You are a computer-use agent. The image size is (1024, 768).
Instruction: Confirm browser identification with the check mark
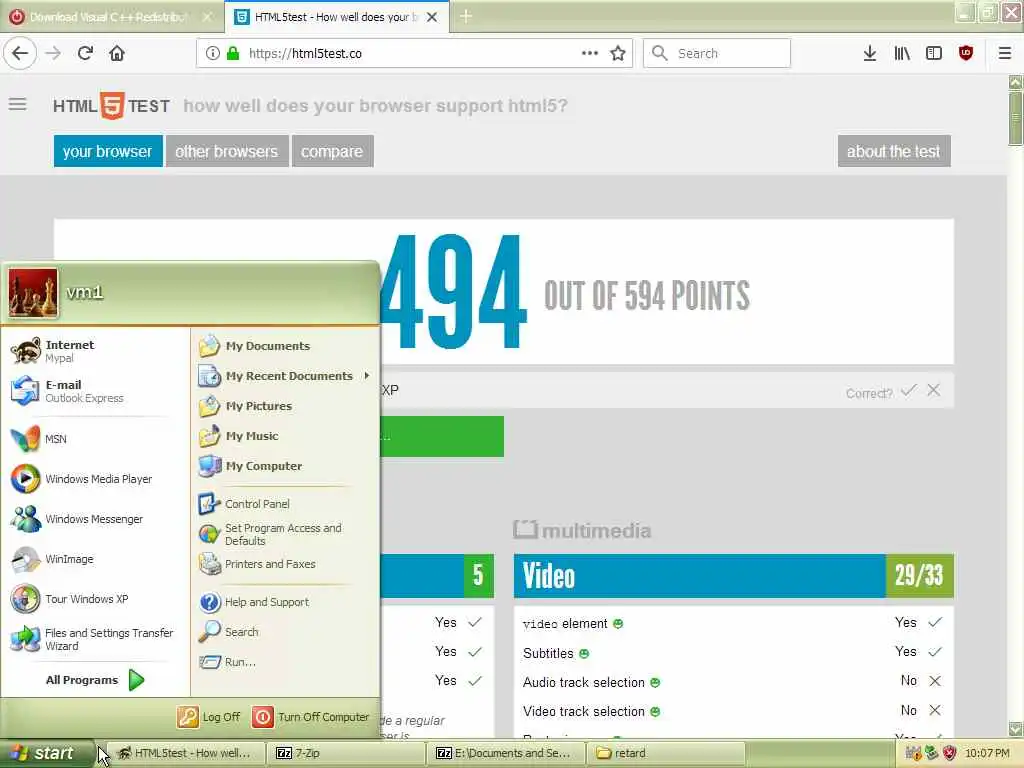click(908, 391)
